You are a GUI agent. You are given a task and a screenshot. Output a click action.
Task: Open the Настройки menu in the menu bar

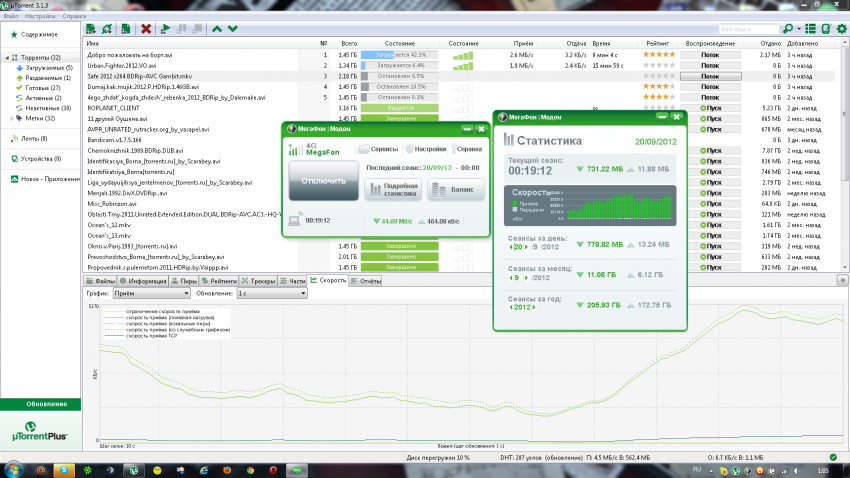41,17
